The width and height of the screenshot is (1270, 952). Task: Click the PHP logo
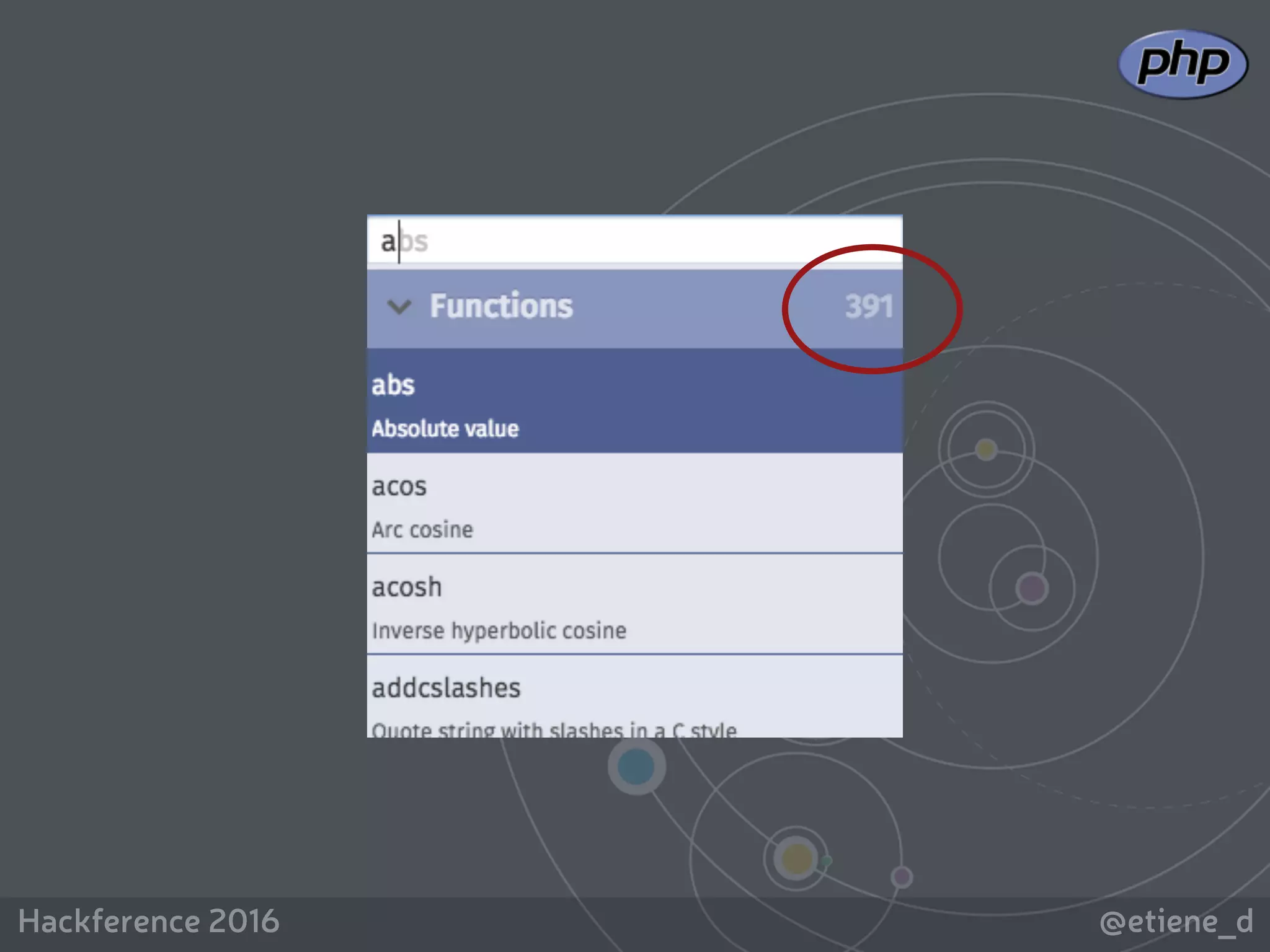(1183, 64)
